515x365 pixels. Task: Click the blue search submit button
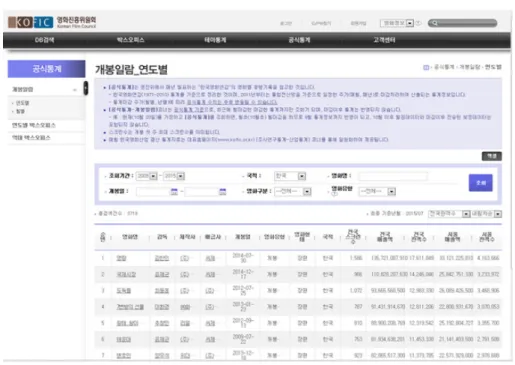coord(480,183)
